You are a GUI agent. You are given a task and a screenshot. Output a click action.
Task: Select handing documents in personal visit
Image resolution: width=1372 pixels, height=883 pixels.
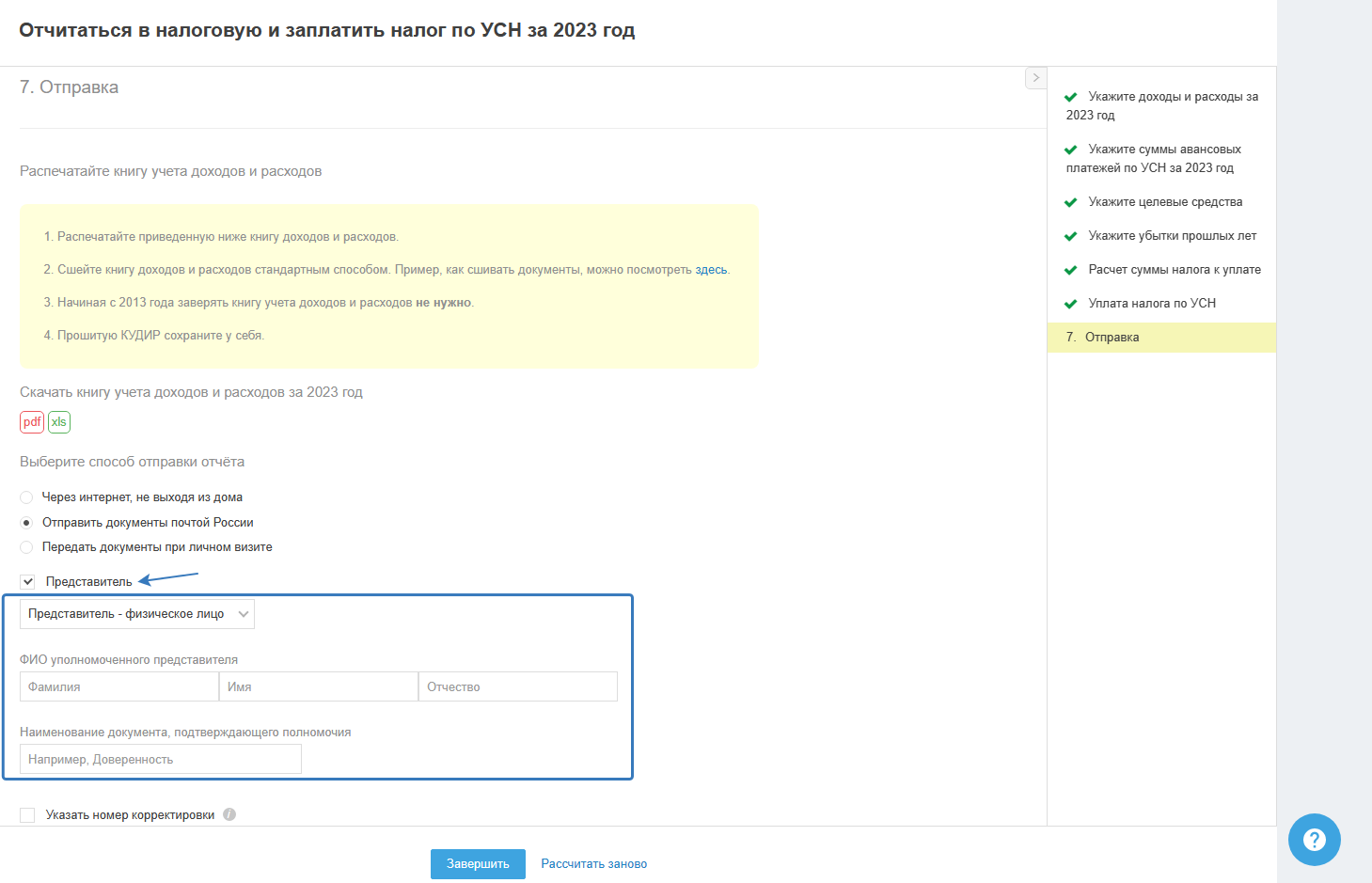26,547
